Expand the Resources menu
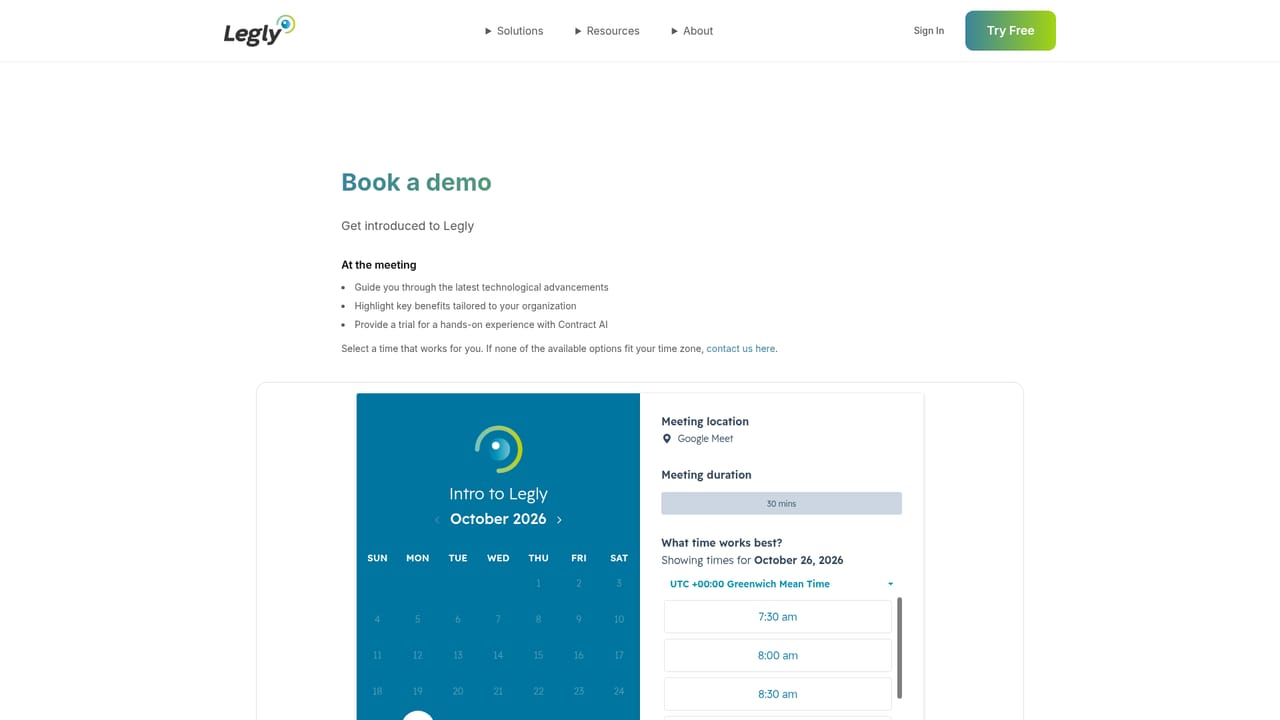The height and width of the screenshot is (720, 1280). (x=607, y=31)
